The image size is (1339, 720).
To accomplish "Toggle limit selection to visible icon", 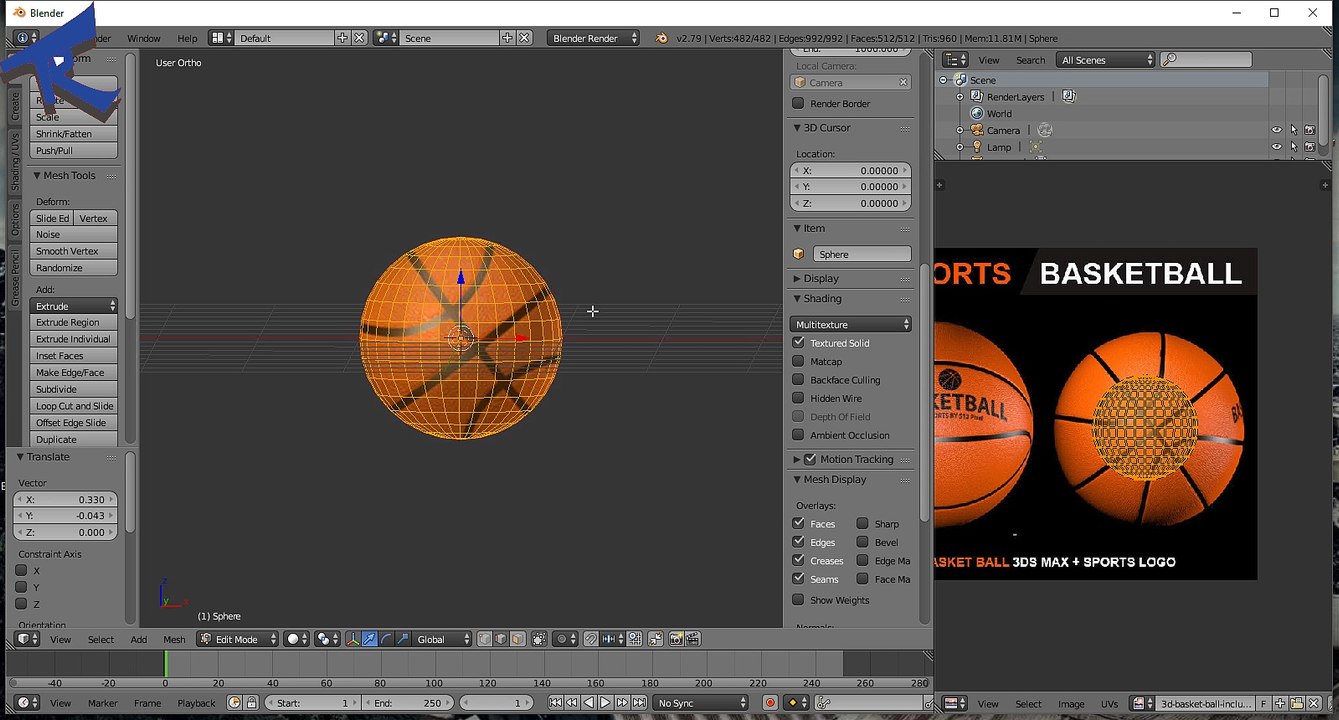I will pyautogui.click(x=538, y=639).
